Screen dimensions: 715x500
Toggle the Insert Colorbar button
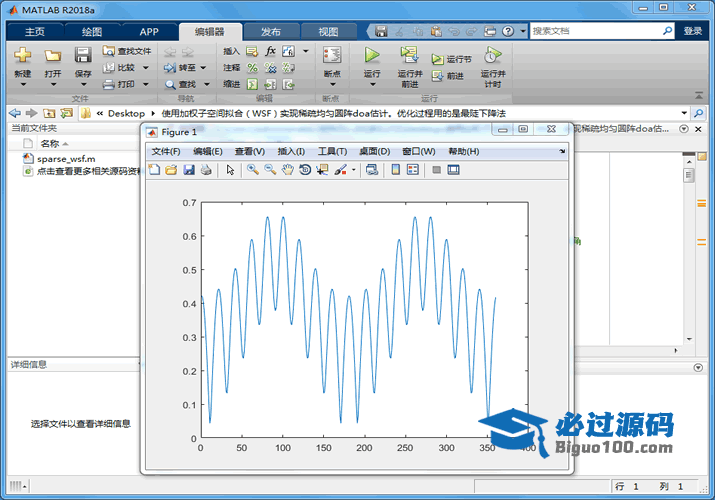[395, 170]
